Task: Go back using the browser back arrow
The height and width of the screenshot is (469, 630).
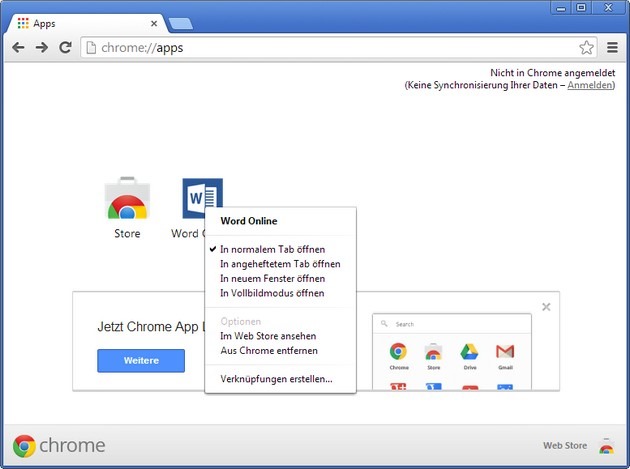Action: 18,48
